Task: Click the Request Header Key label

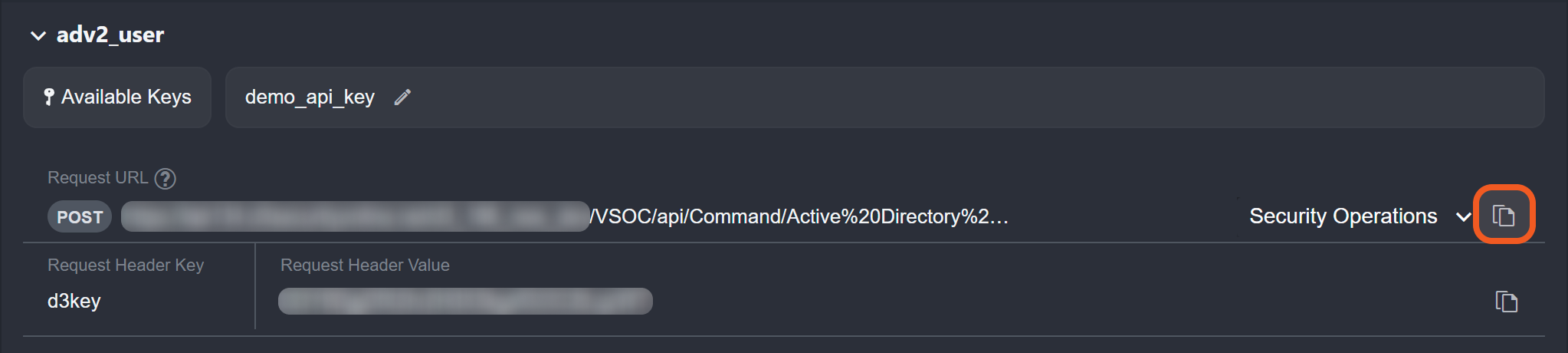Action: click(x=126, y=266)
